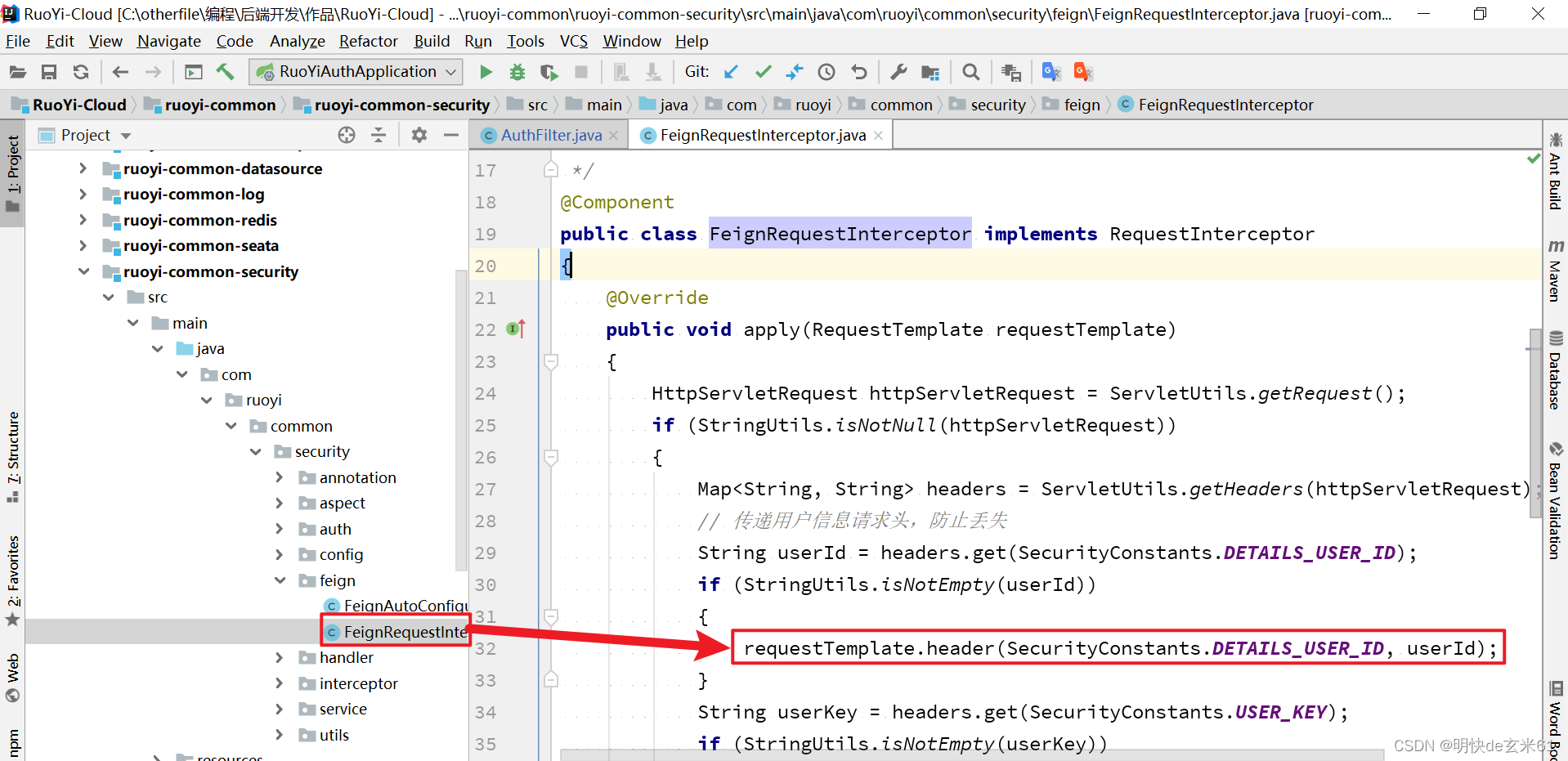This screenshot has width=1568, height=761.
Task: Expand the ruoyi-common-redis module
Action: click(x=84, y=220)
